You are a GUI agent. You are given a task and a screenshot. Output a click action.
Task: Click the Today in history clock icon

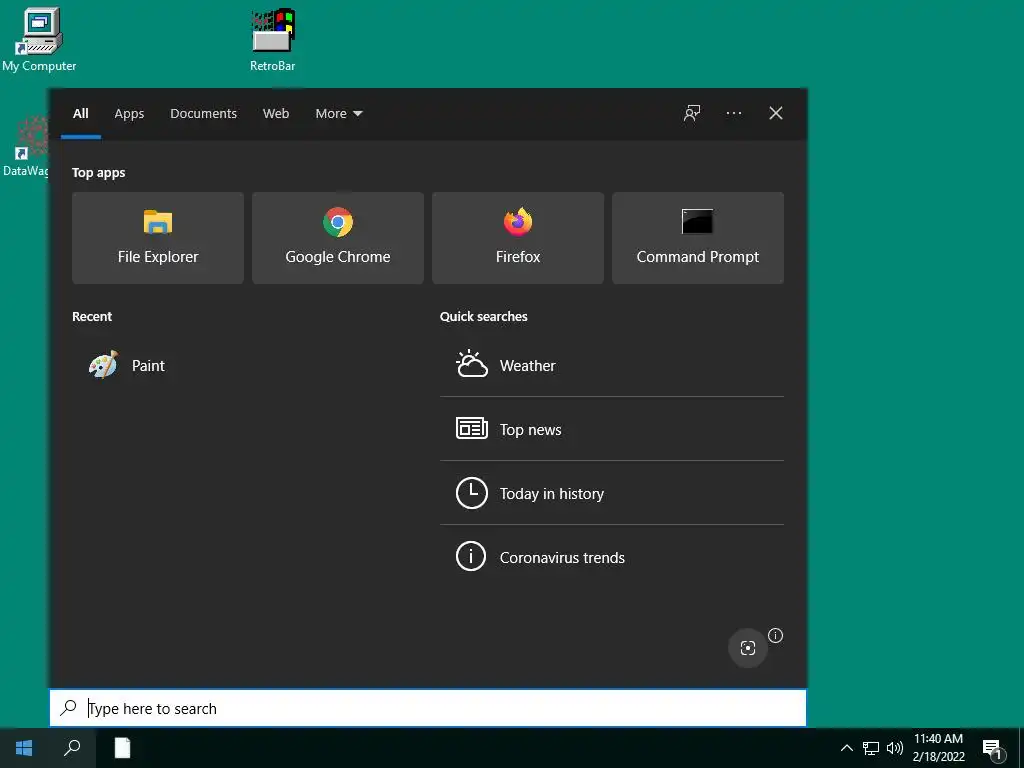472,492
